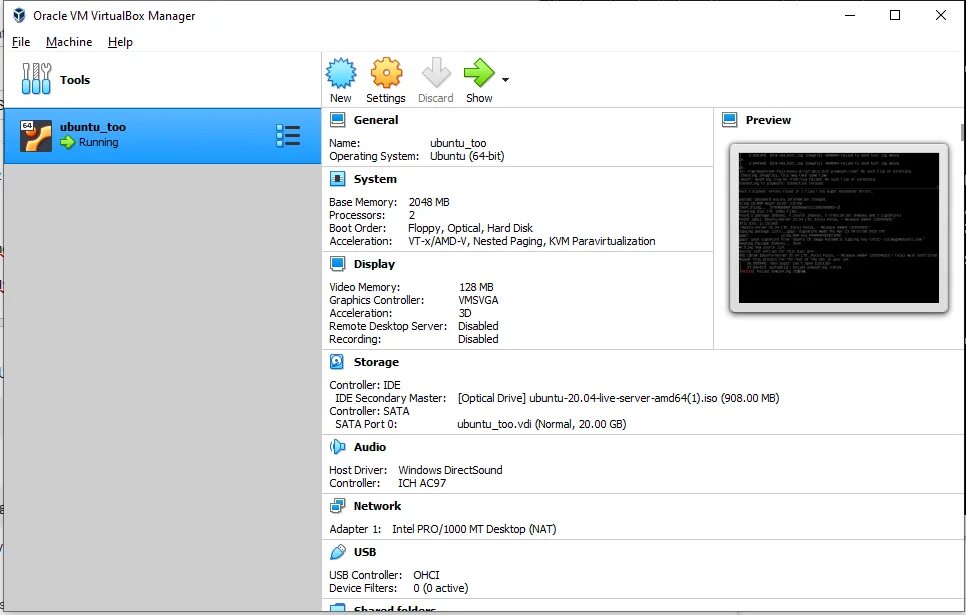This screenshot has height=615, width=966.
Task: Click the Tools wrench icon
Action: click(x=36, y=79)
